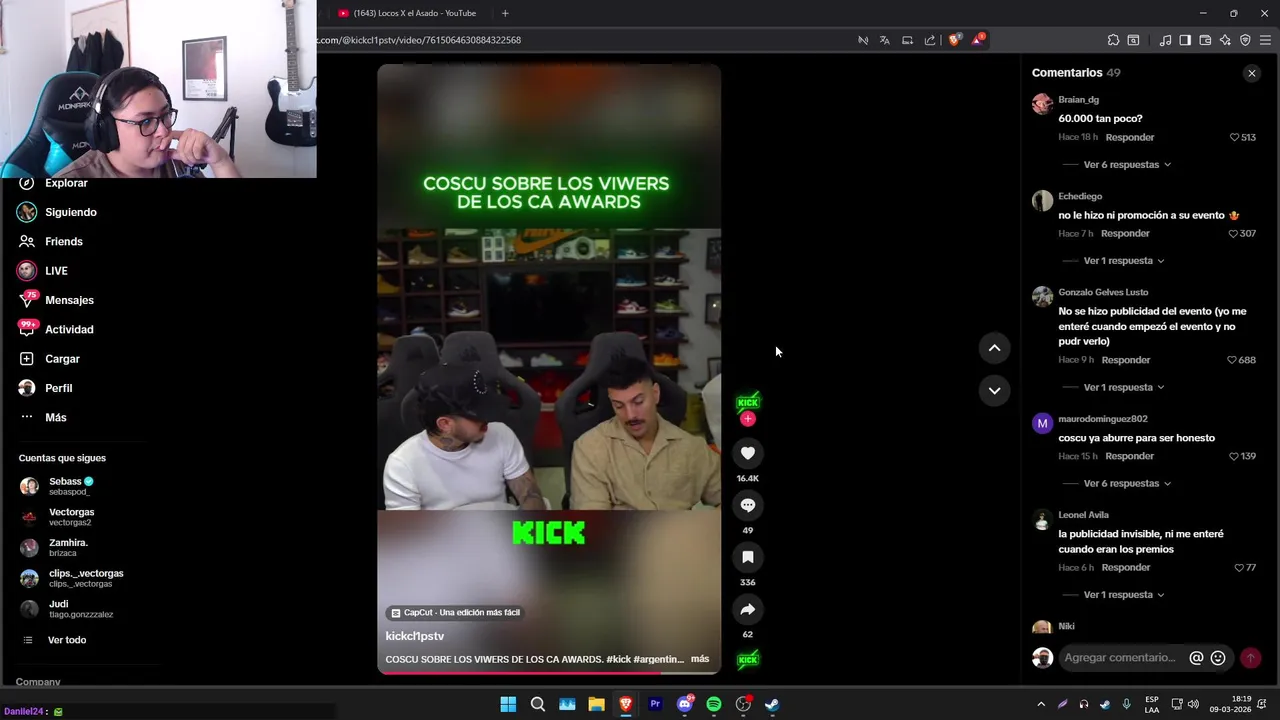
Task: Click the CapCut 'Una edición más fácil' tag
Action: 455,612
